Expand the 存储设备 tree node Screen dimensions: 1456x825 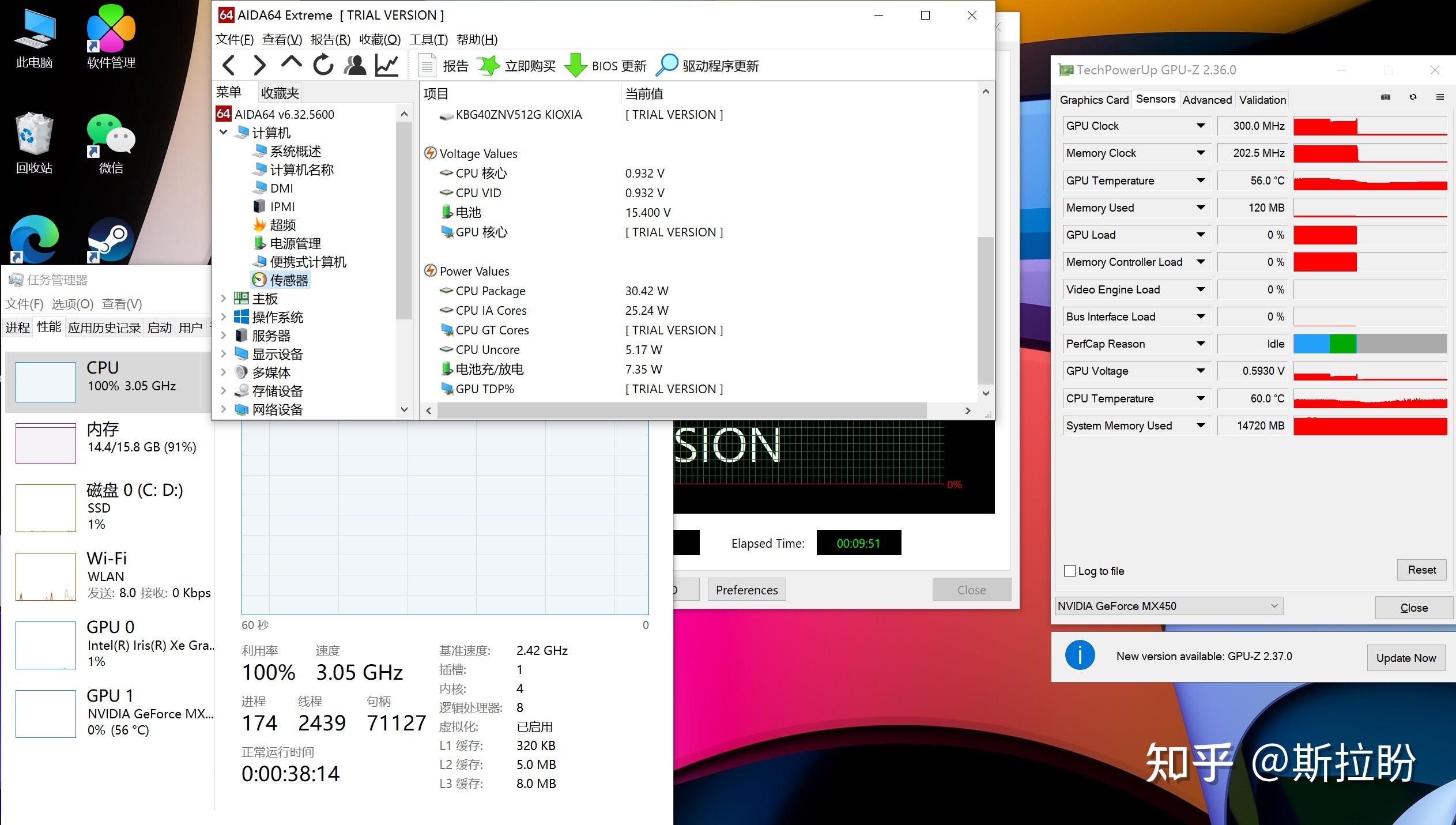224,391
